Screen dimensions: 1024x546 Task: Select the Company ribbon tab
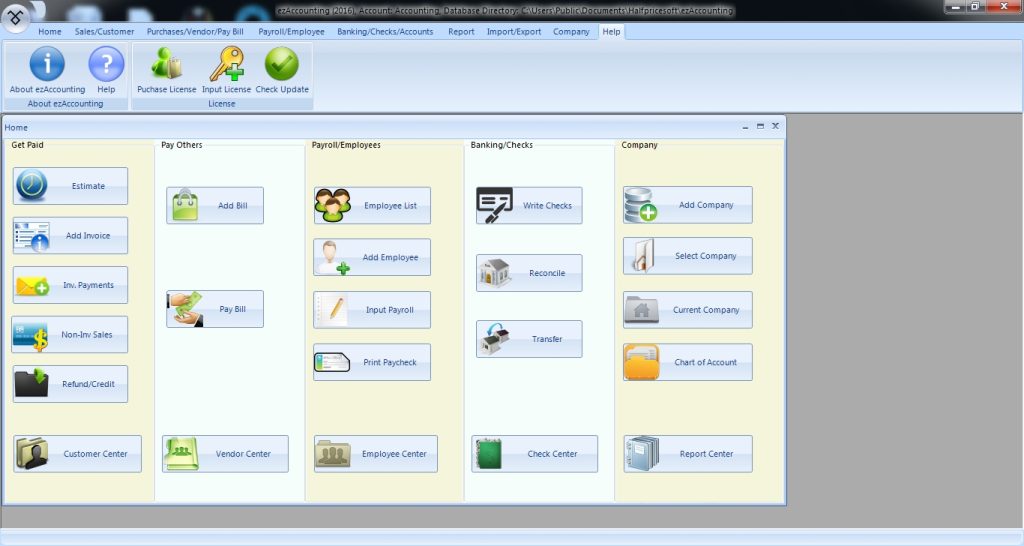click(571, 31)
